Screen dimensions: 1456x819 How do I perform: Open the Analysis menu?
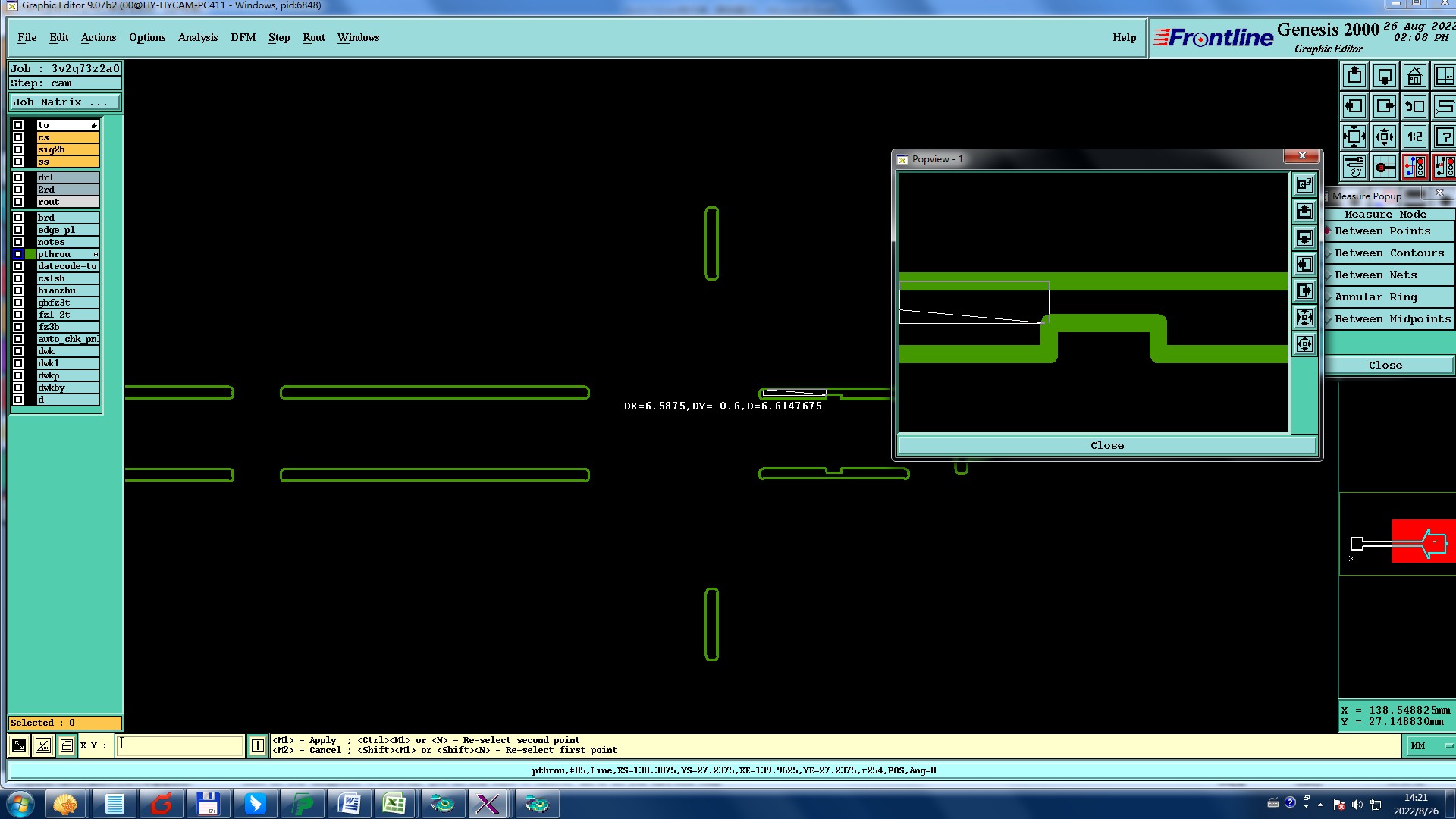click(197, 37)
